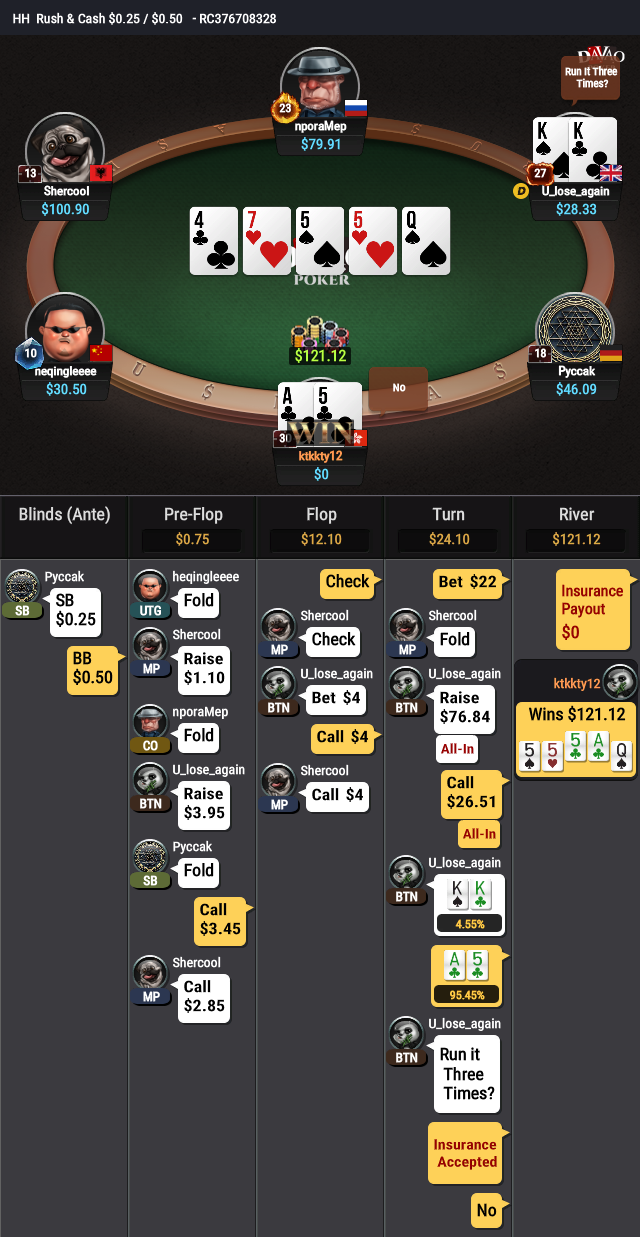Image resolution: width=640 pixels, height=1237 pixels.
Task: Click Shercool's pug avatar at the table
Action: coord(65,149)
